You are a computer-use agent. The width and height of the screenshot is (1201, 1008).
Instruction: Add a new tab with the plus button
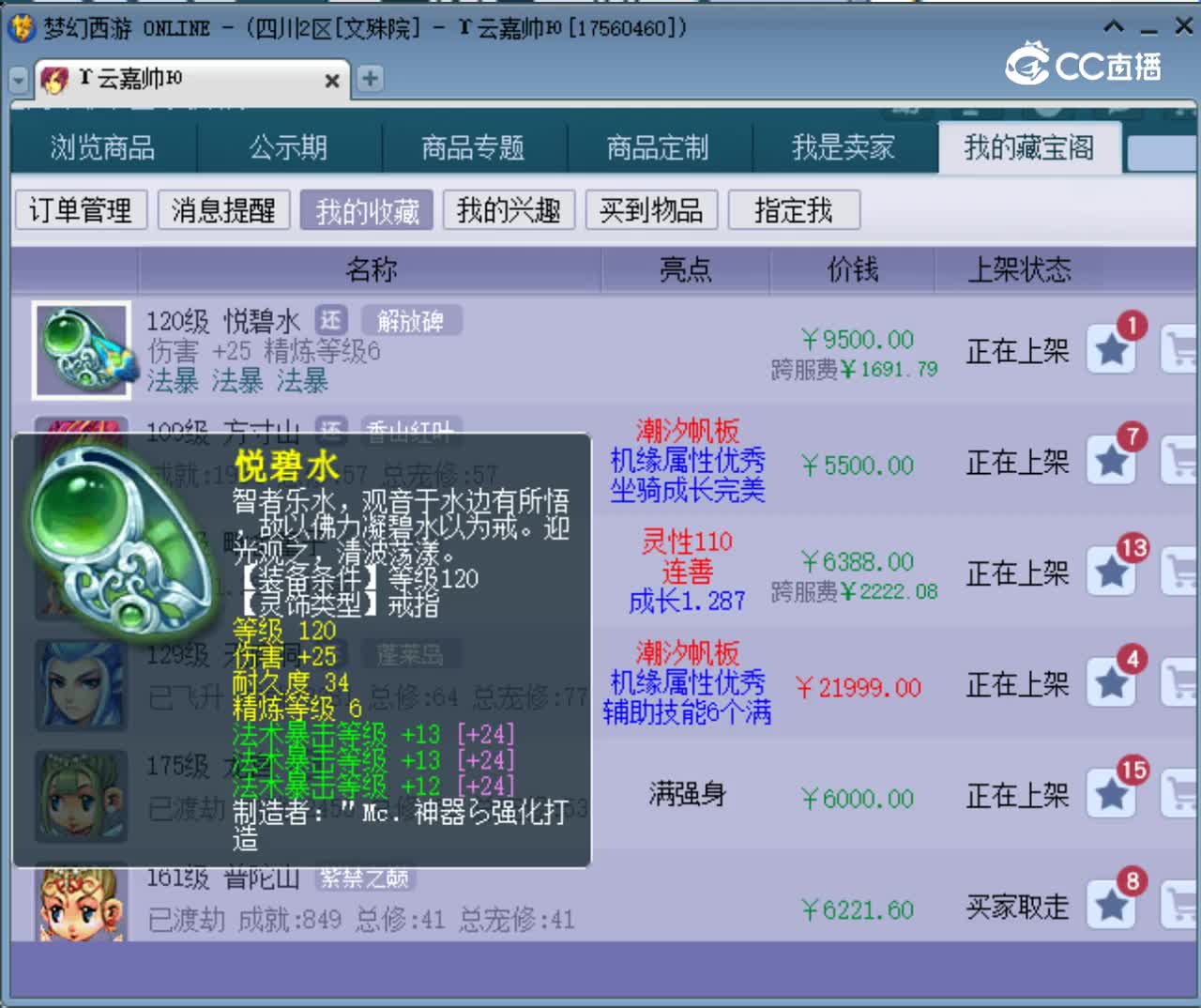(x=371, y=79)
